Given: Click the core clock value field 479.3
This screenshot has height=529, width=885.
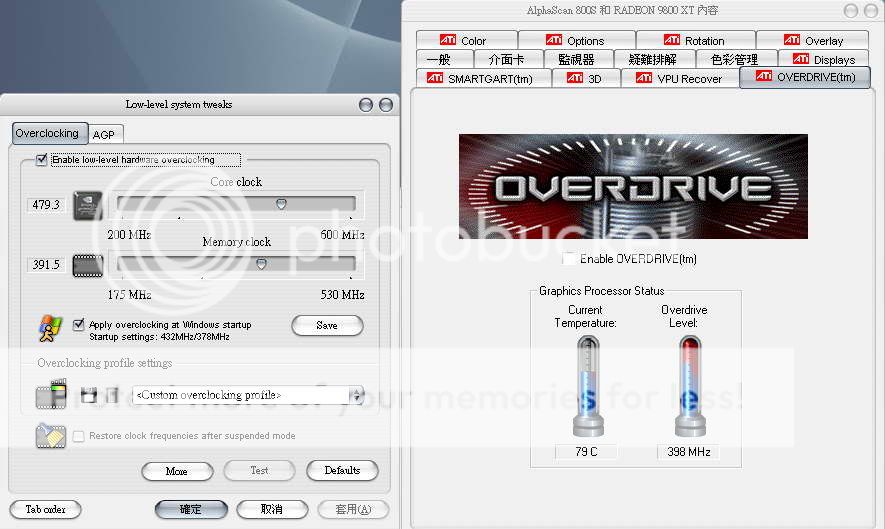Looking at the screenshot, I should (x=46, y=204).
